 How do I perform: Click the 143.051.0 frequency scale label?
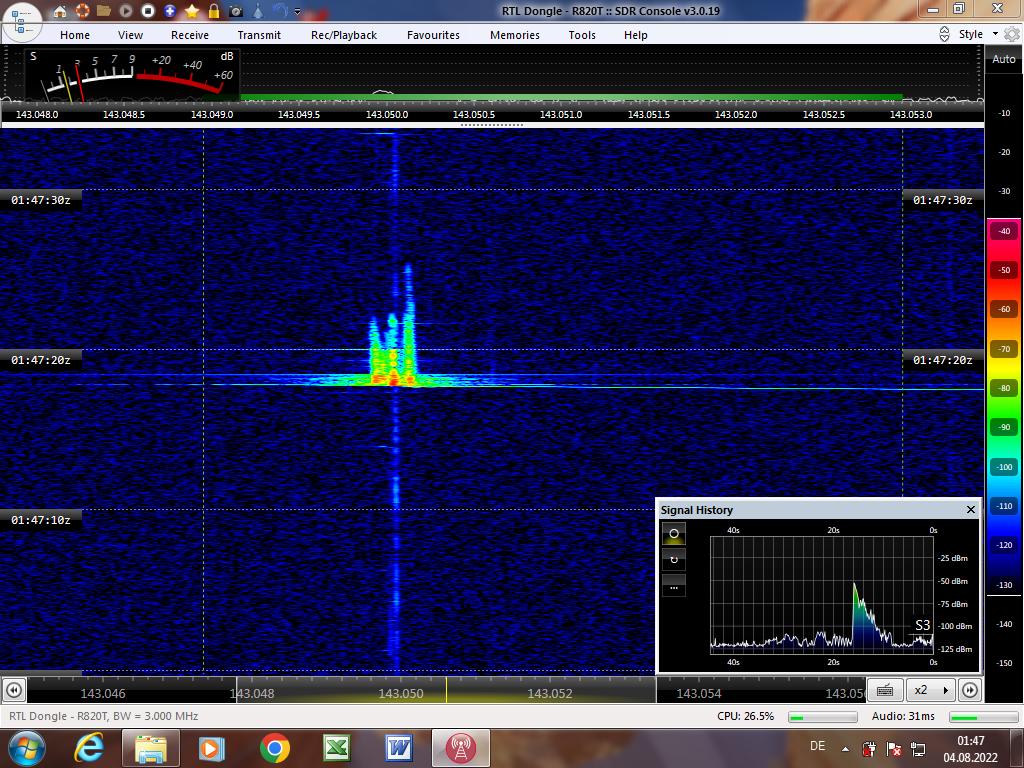click(561, 114)
